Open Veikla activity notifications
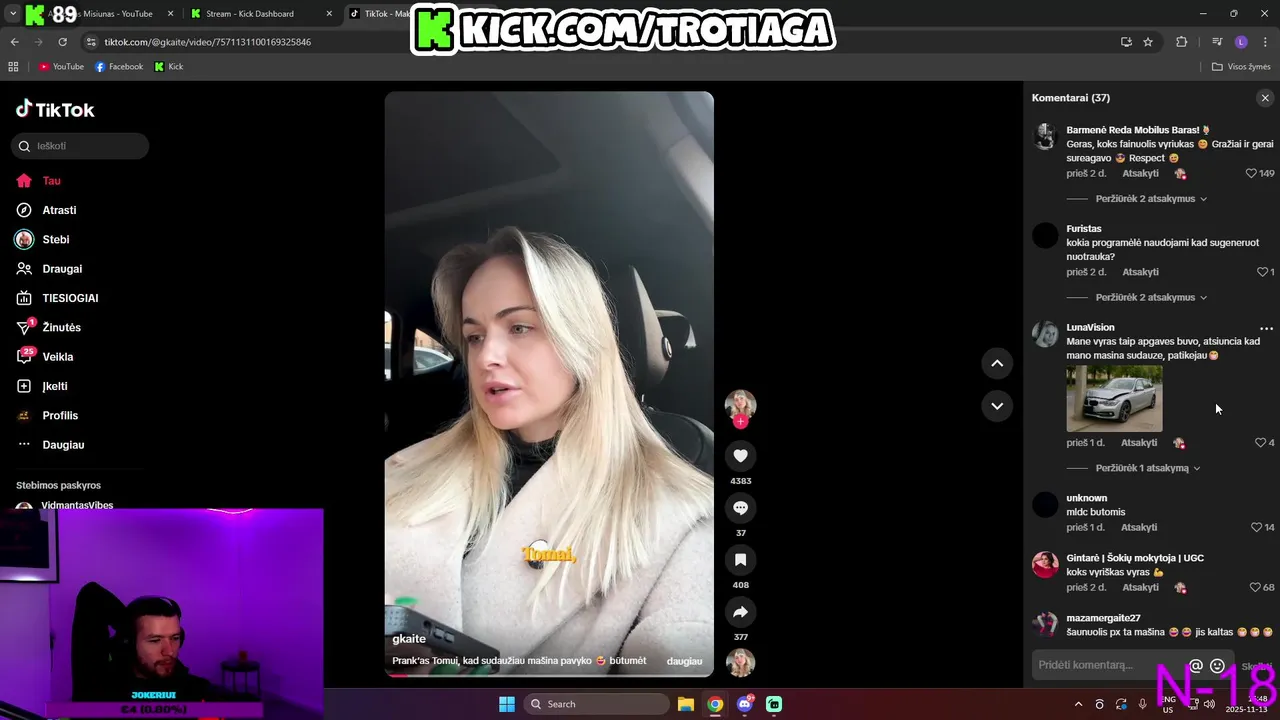This screenshot has width=1280, height=720. coord(57,357)
